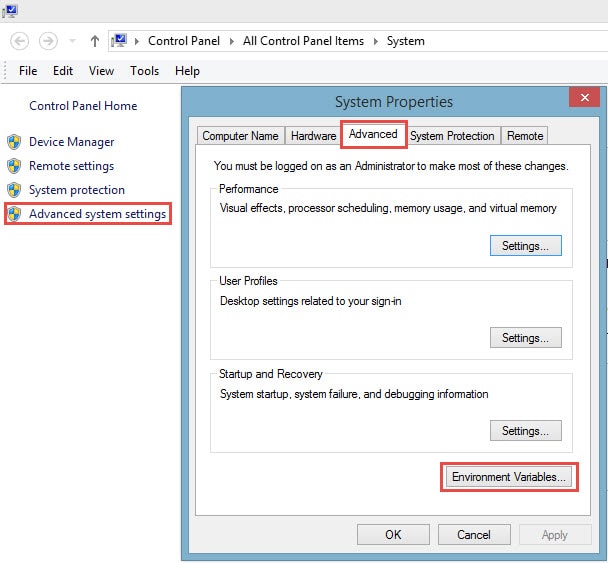The width and height of the screenshot is (608, 563).
Task: Click the Apply button
Action: pos(555,535)
